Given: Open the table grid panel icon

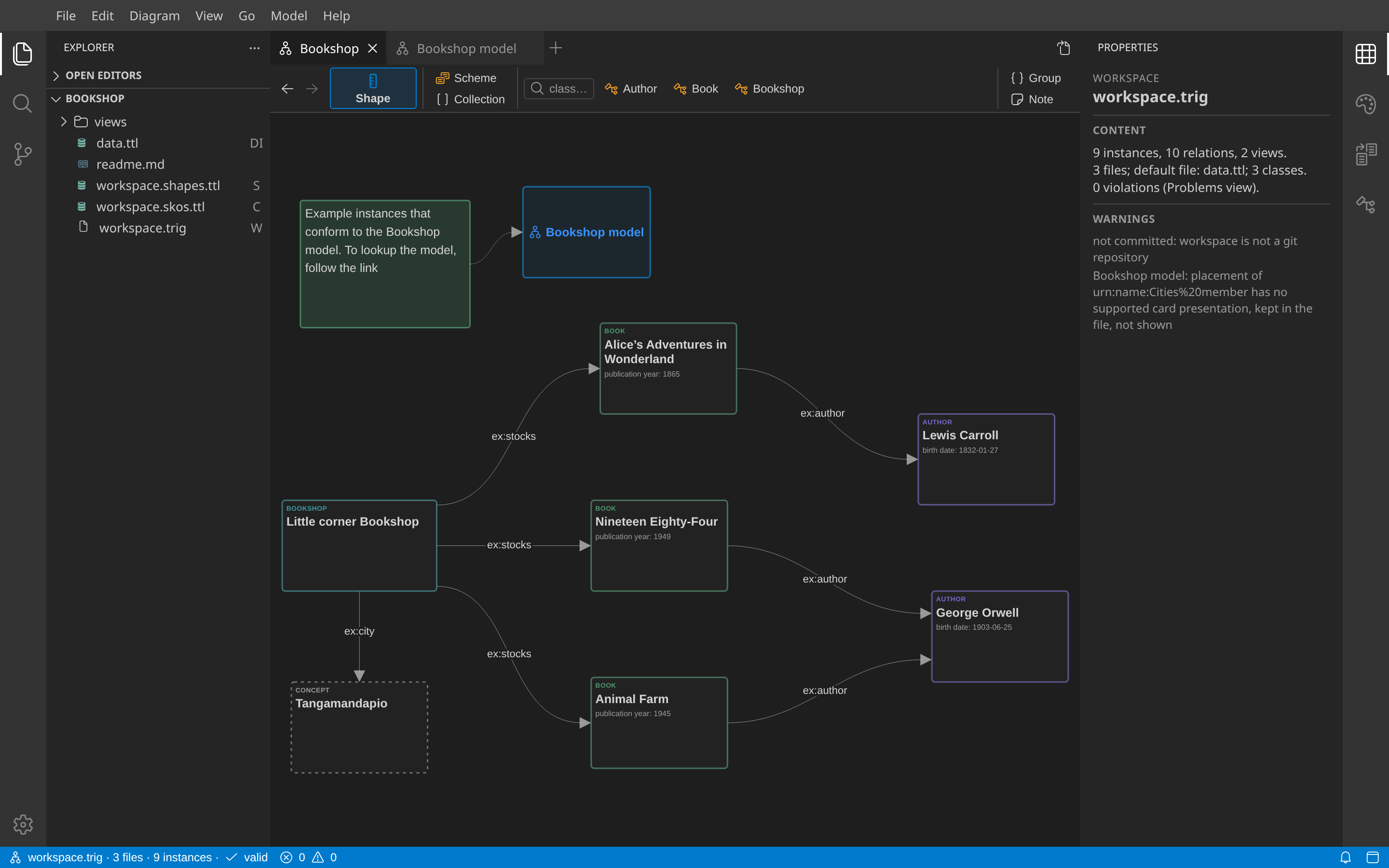Looking at the screenshot, I should 1365,54.
